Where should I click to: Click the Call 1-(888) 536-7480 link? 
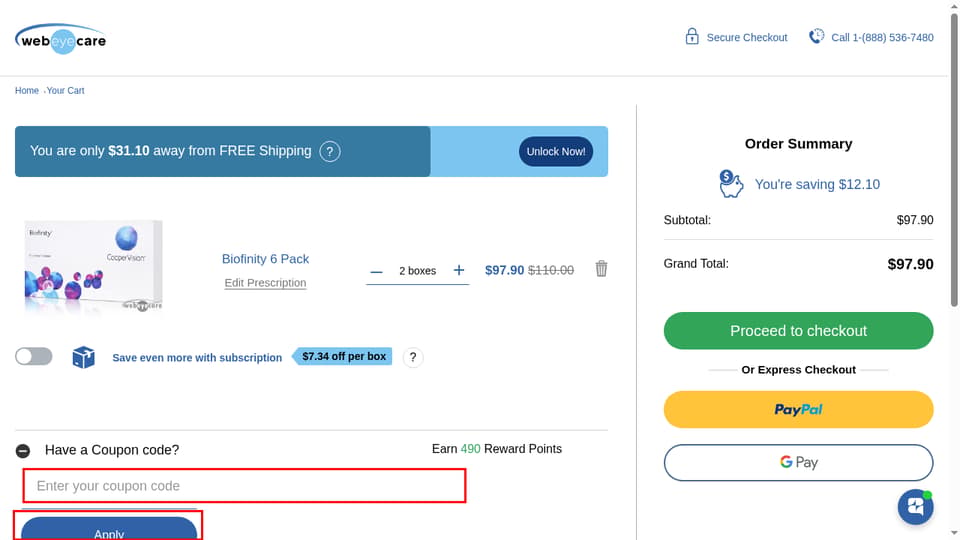pyautogui.click(x=882, y=37)
